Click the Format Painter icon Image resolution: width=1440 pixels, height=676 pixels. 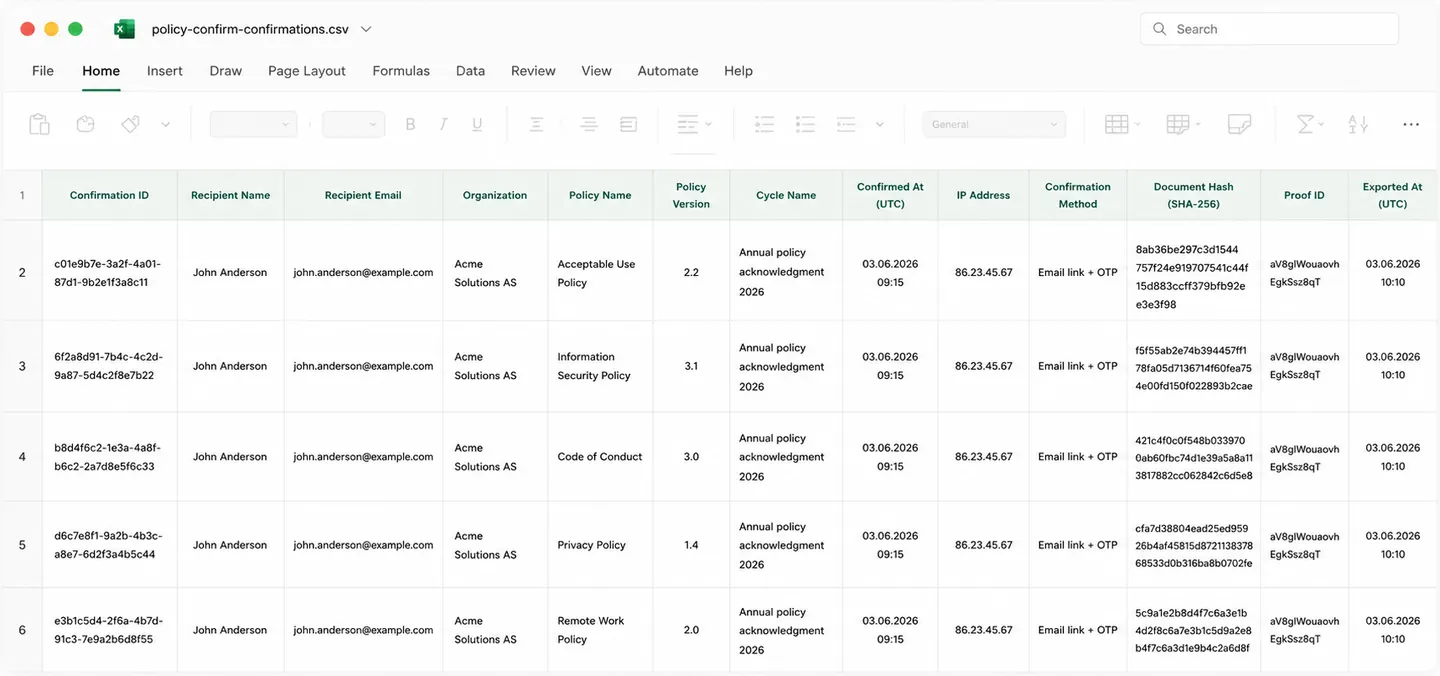click(x=130, y=124)
